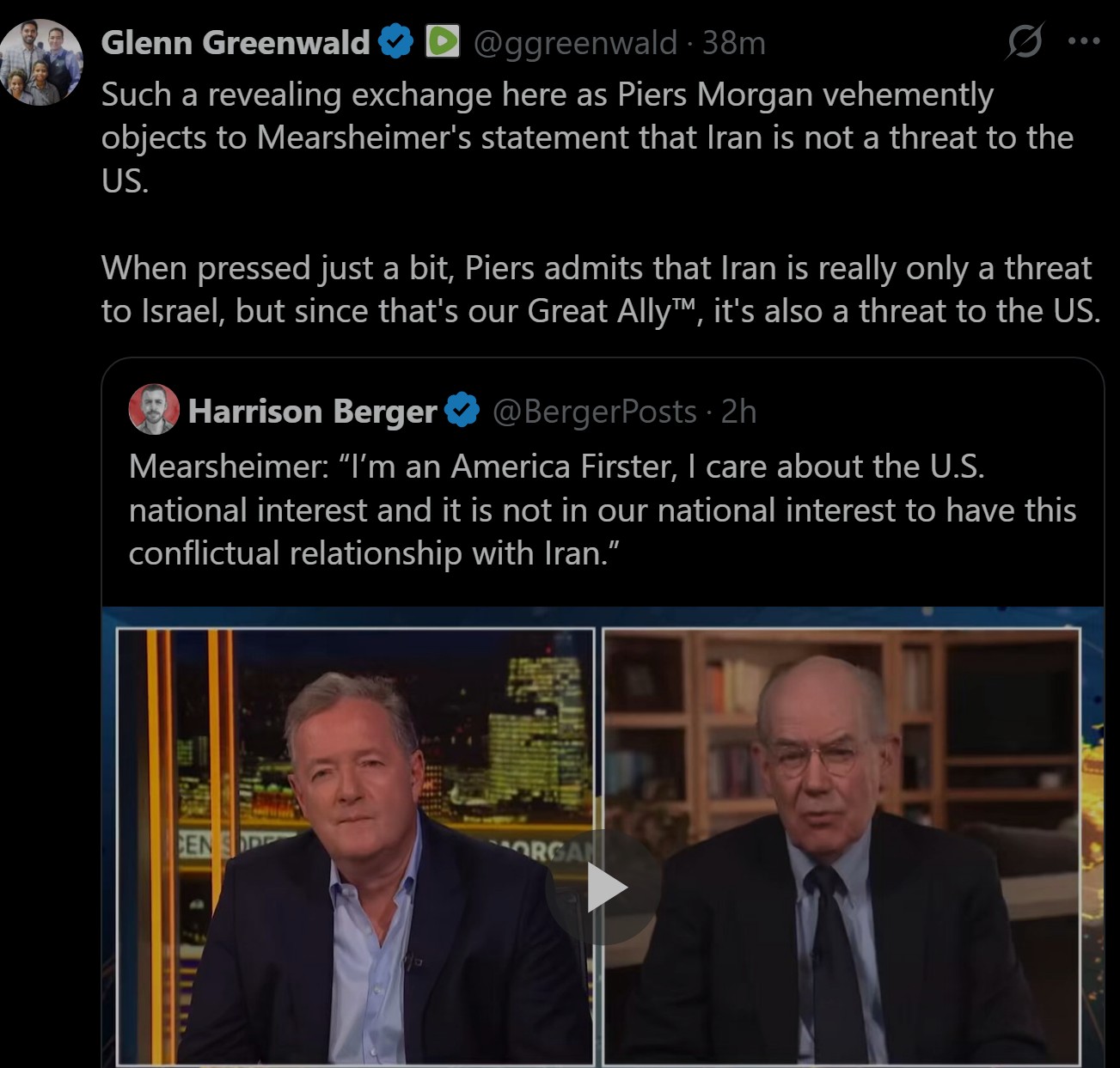Click the right video panel with Mearsheimer
The height and width of the screenshot is (1068, 1120).
[x=842, y=846]
